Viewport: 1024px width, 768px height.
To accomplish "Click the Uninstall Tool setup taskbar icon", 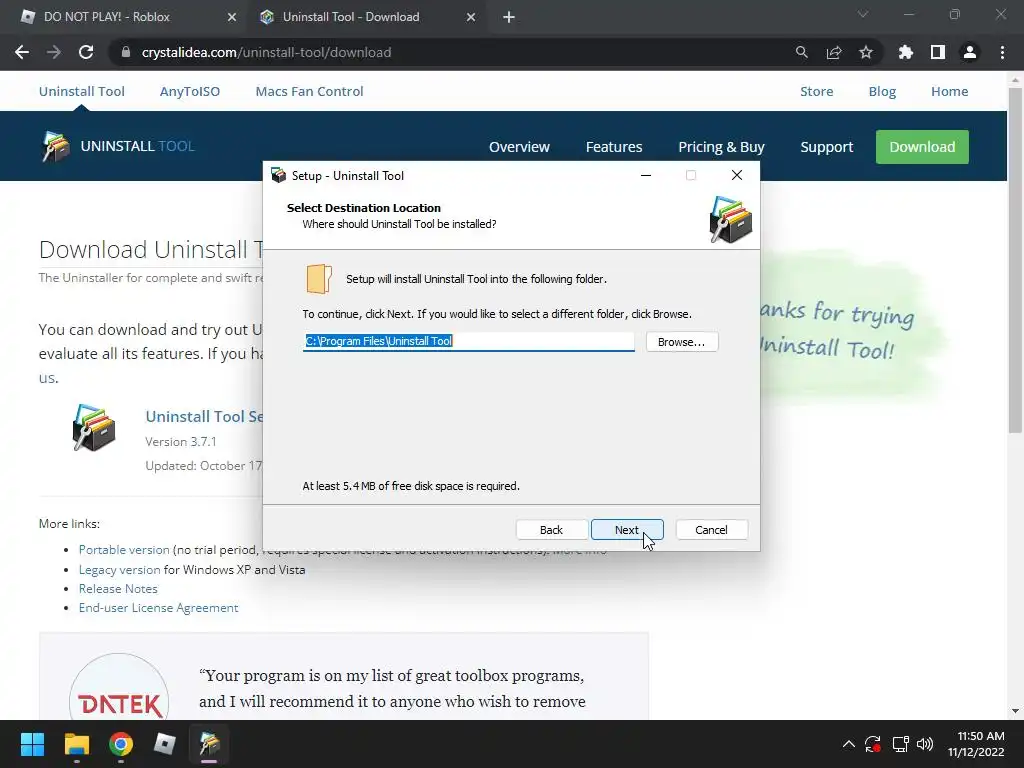I will [x=209, y=744].
